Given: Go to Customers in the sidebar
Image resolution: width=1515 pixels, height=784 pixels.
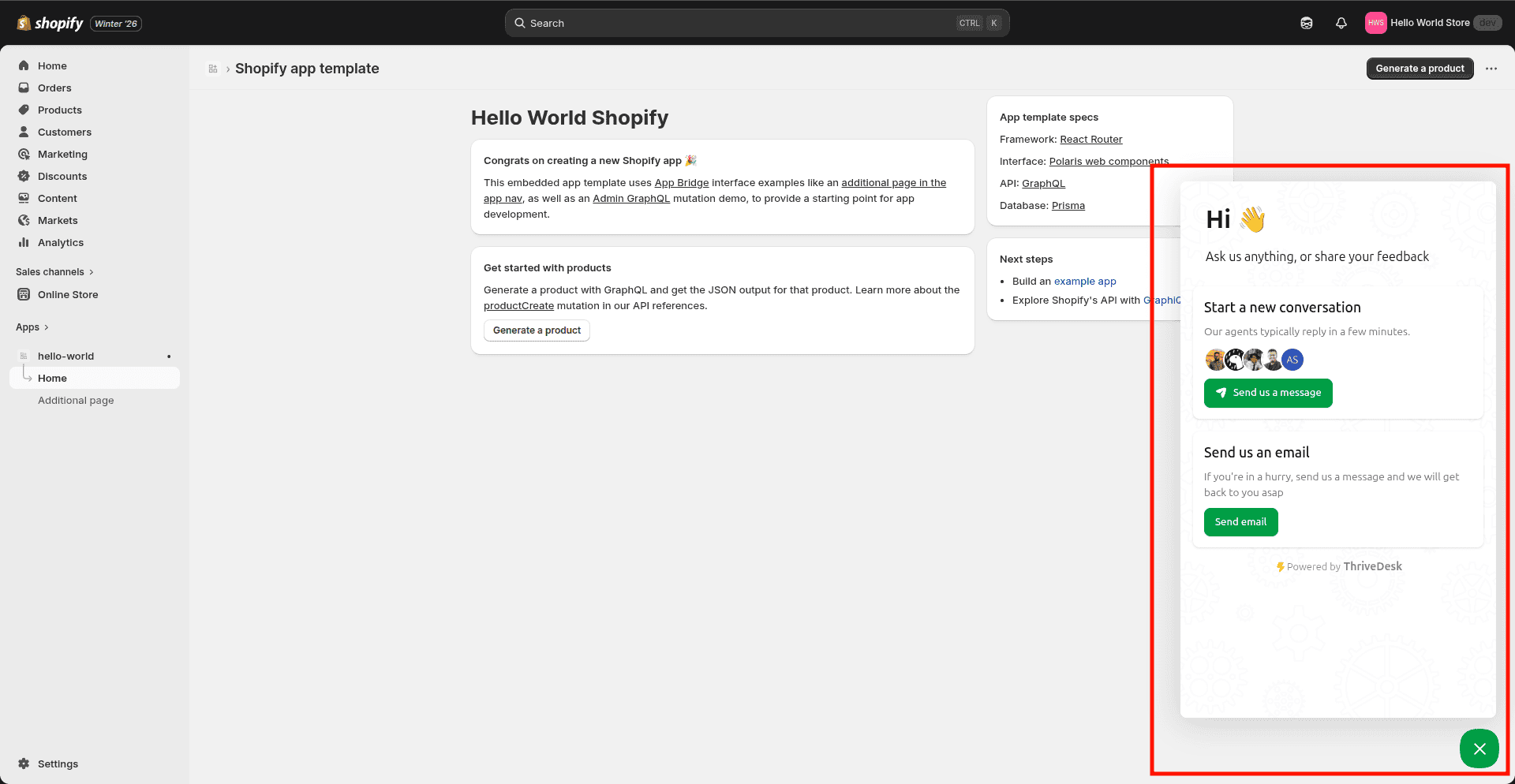Looking at the screenshot, I should (x=64, y=132).
